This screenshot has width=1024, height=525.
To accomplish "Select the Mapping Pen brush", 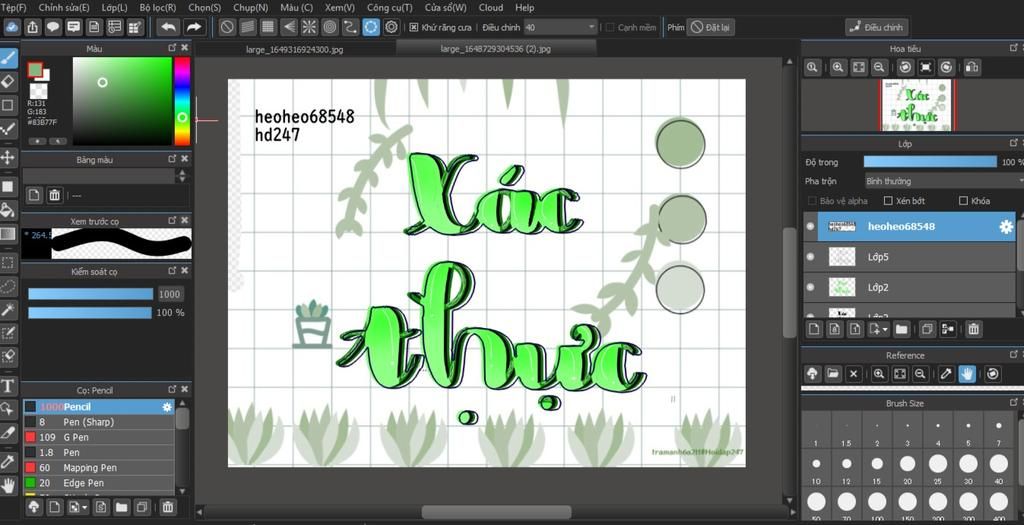I will pyautogui.click(x=99, y=468).
